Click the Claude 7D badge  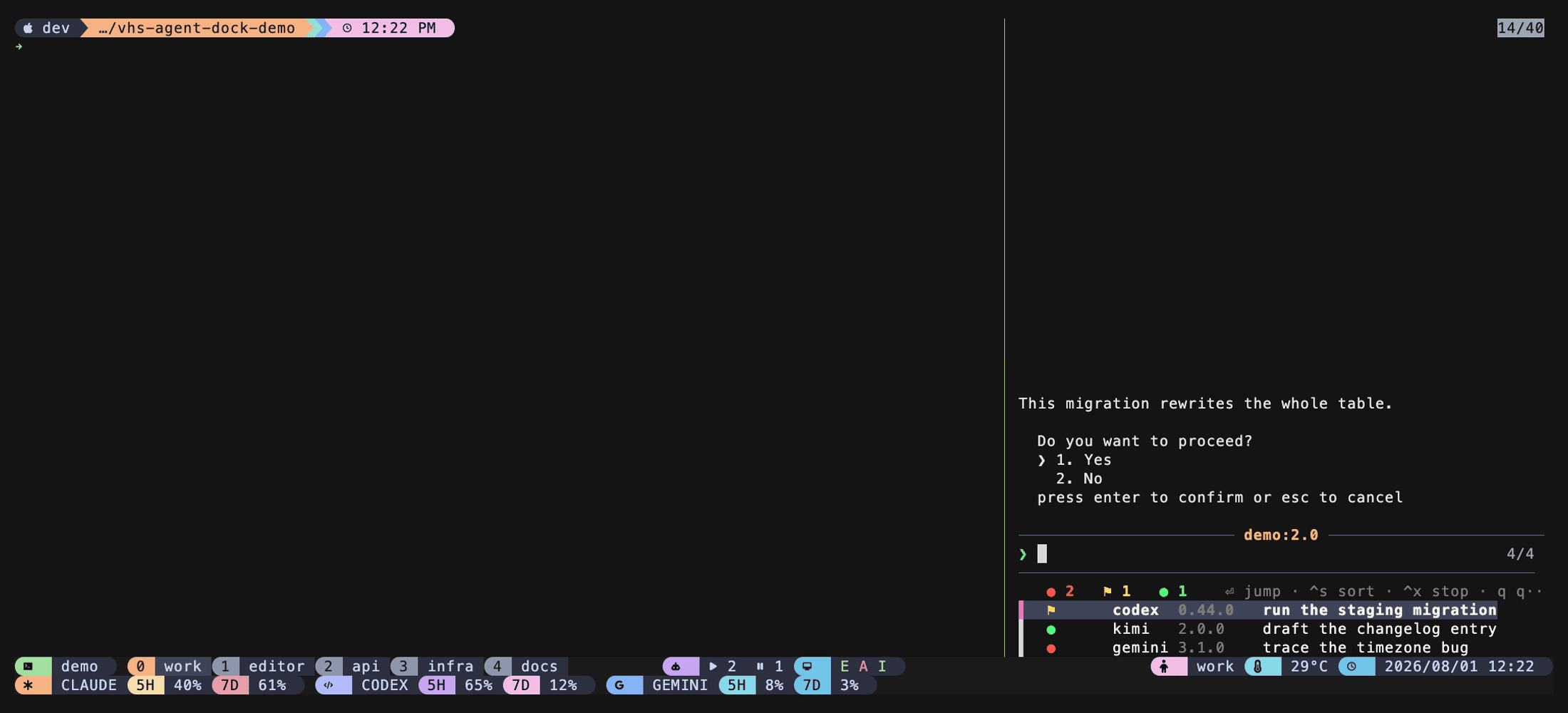(229, 685)
